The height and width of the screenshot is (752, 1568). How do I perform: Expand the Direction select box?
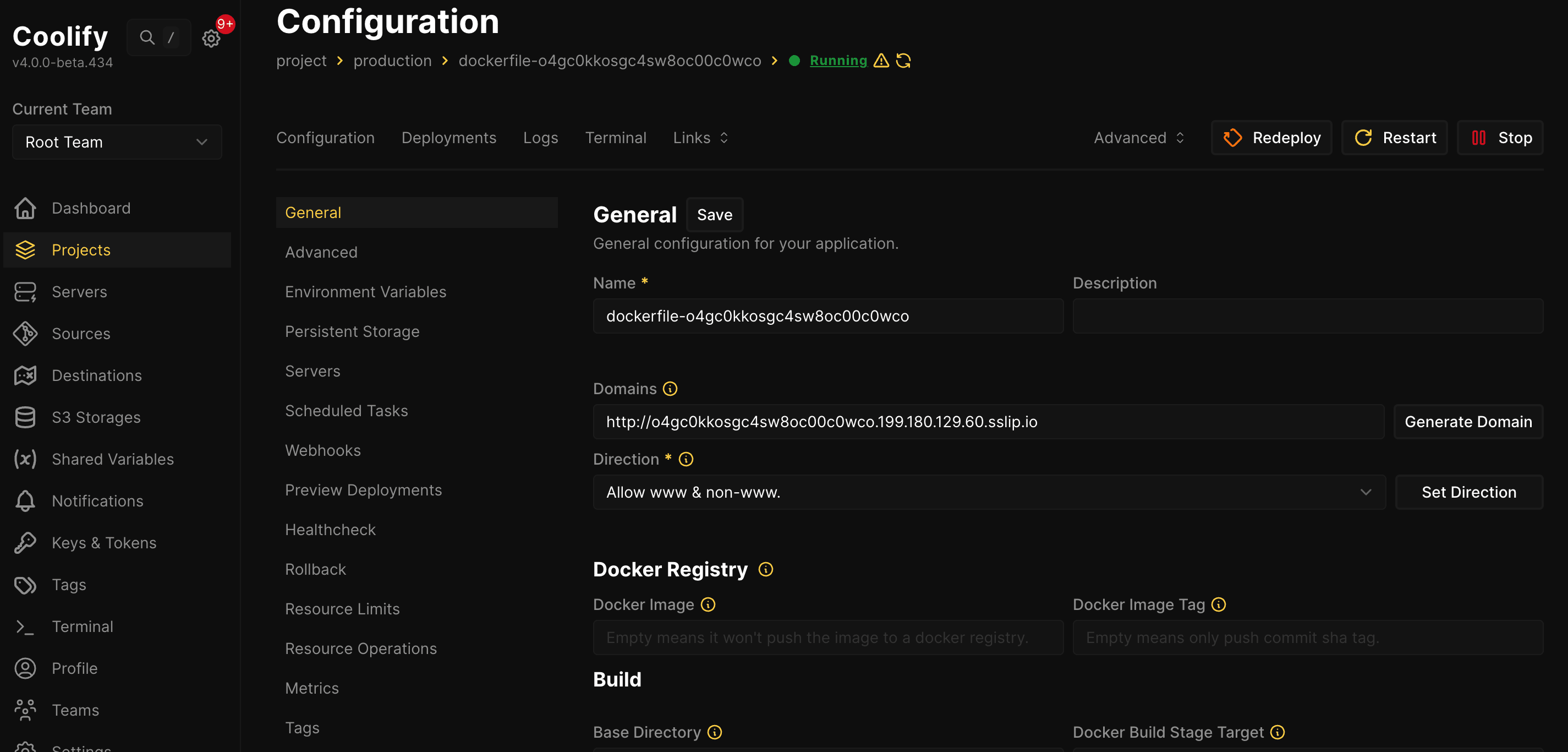[989, 492]
